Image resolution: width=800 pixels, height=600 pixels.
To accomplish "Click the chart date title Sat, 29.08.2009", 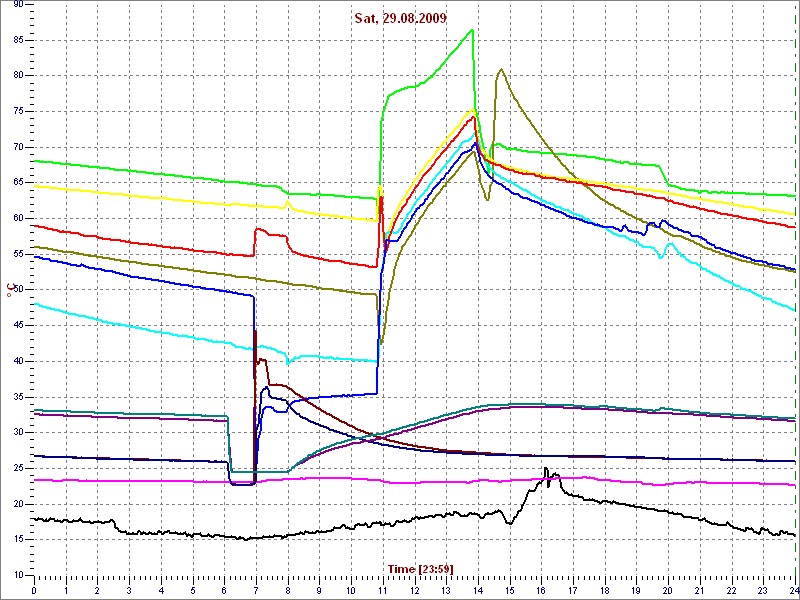I will tap(401, 18).
